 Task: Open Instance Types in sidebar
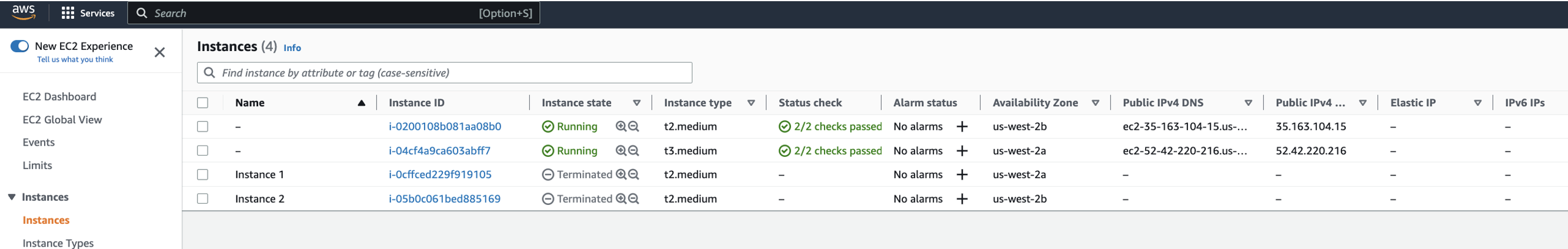click(x=58, y=243)
